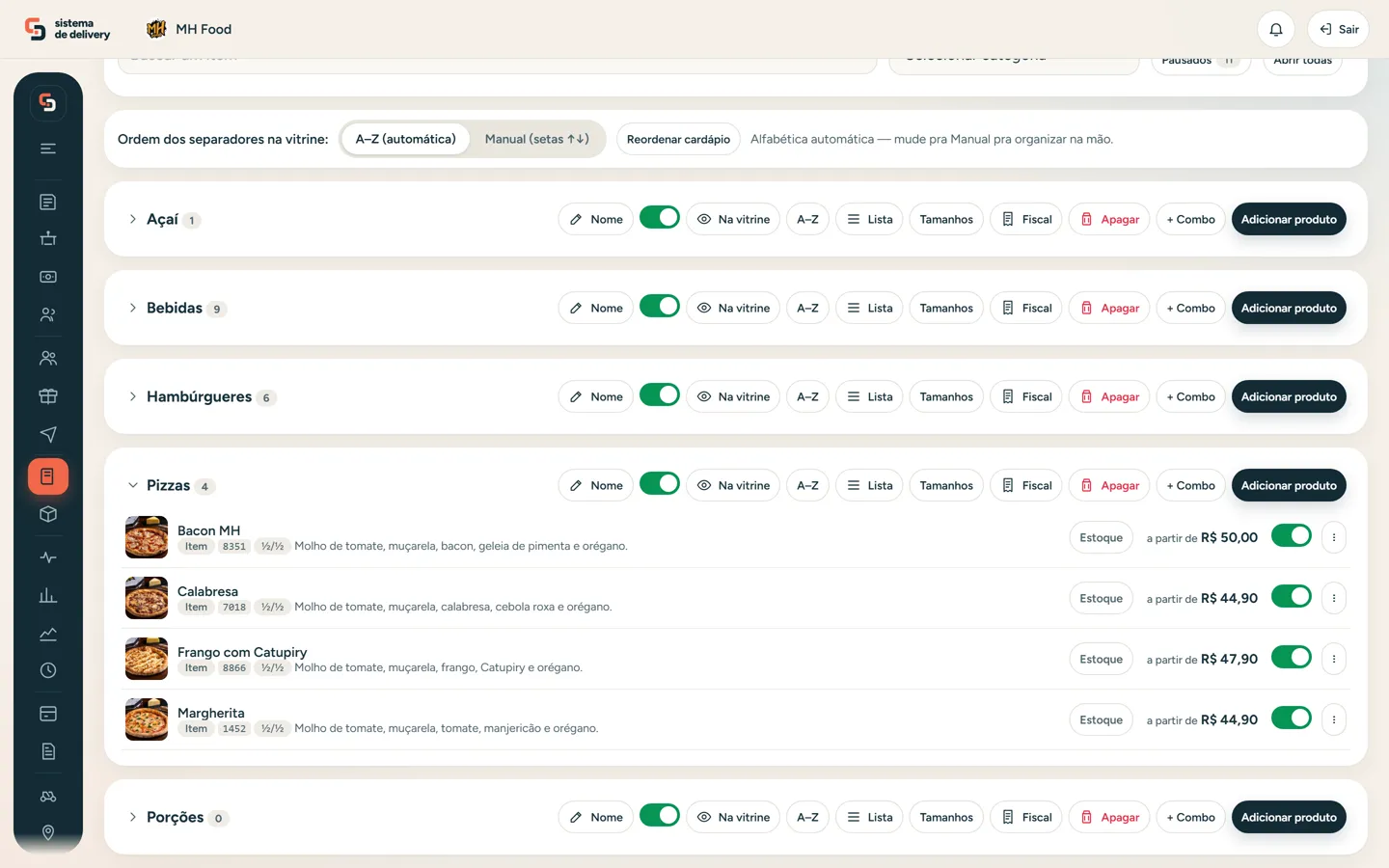Viewport: 1389px width, 868px height.
Task: Click Apagar for Açaí category
Action: (x=1109, y=219)
